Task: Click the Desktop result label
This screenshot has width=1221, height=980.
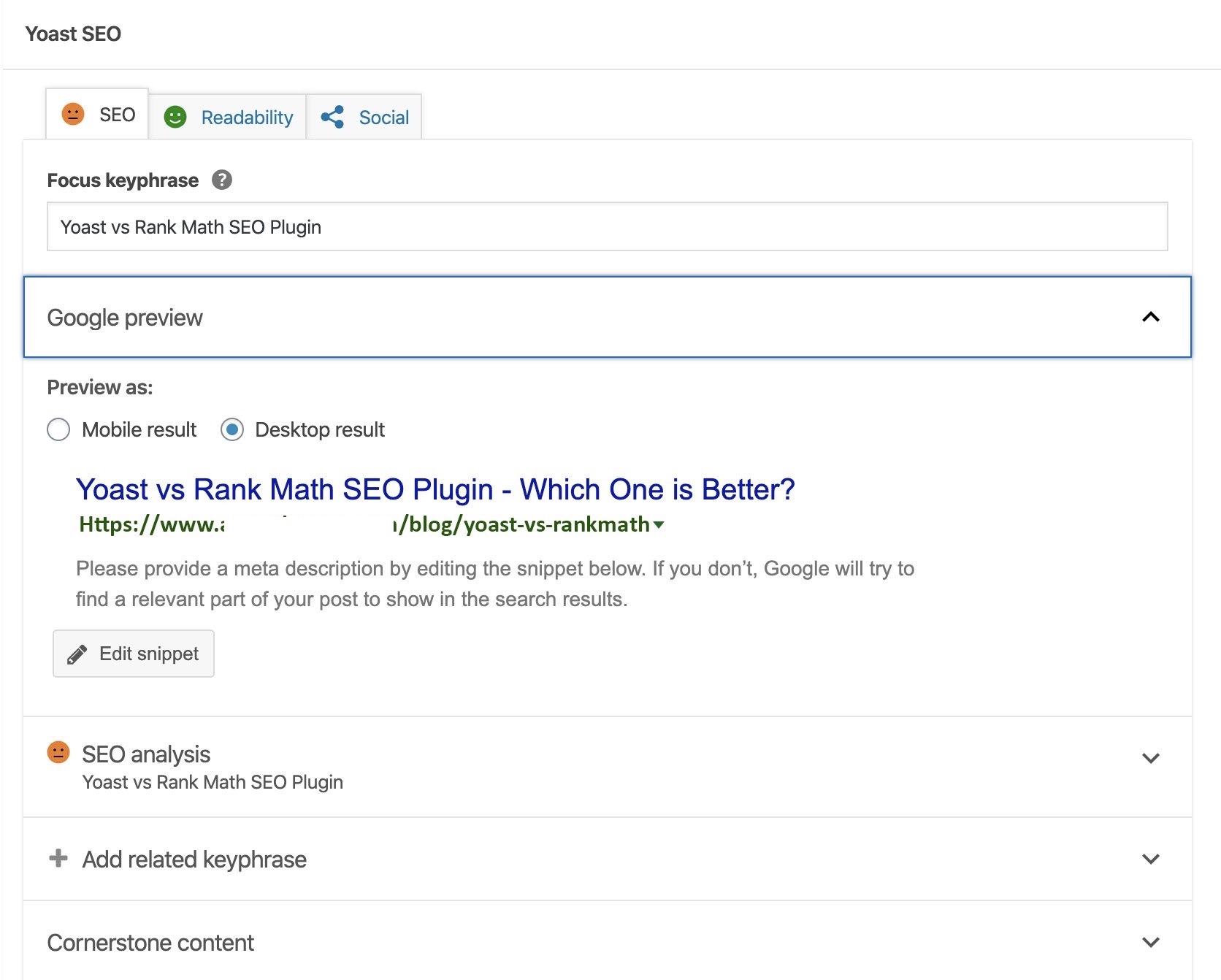Action: 320,429
